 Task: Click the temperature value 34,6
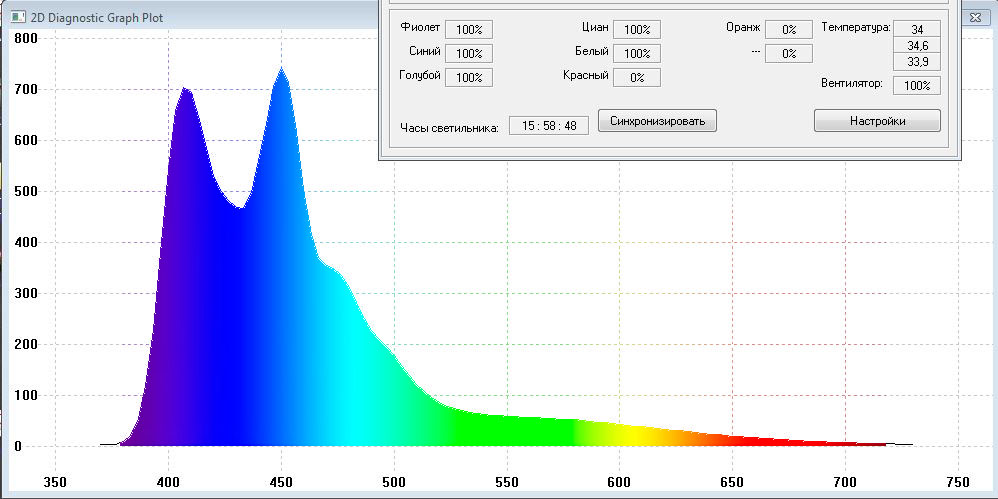click(917, 45)
